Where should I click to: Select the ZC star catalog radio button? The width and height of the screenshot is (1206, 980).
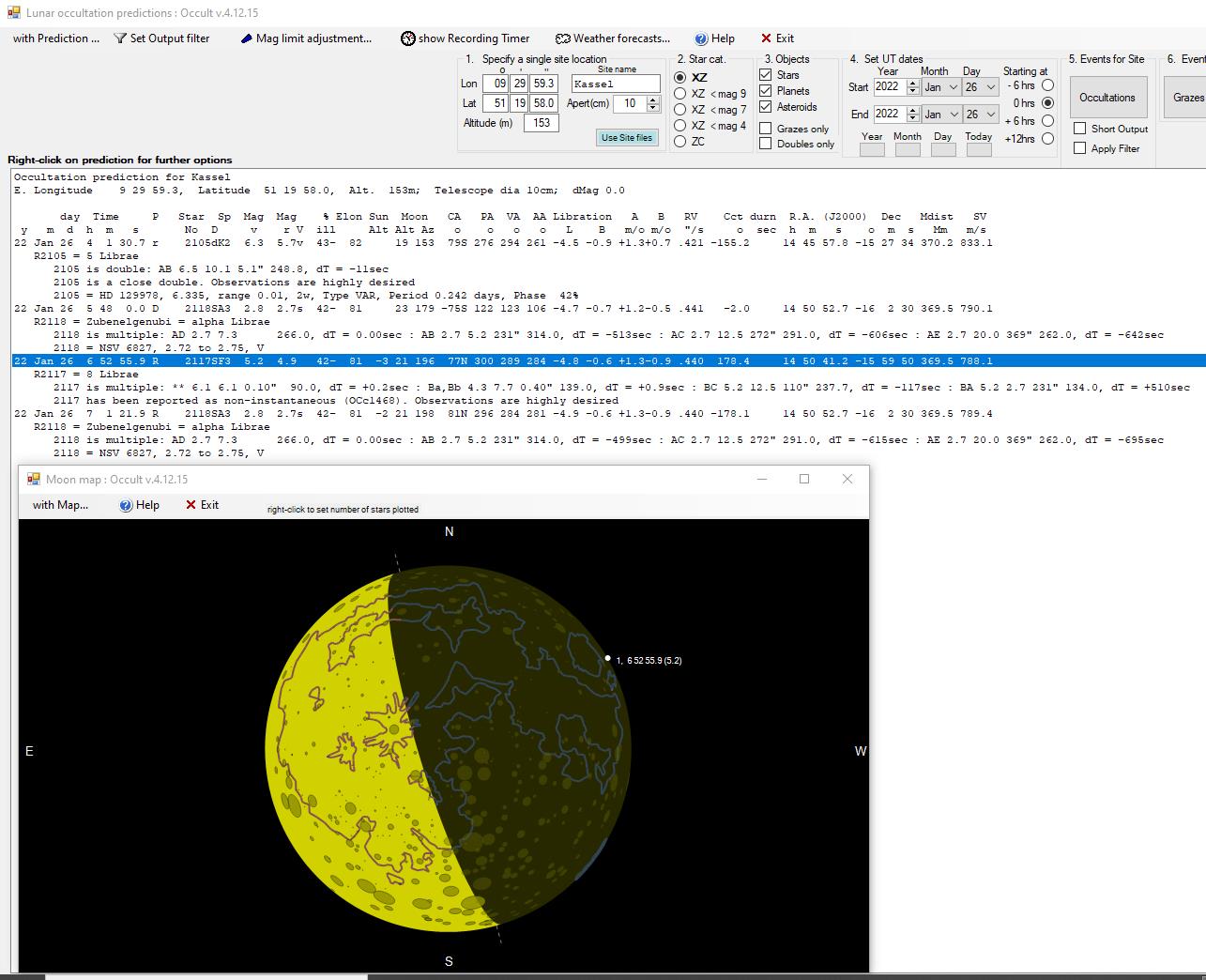tap(680, 142)
